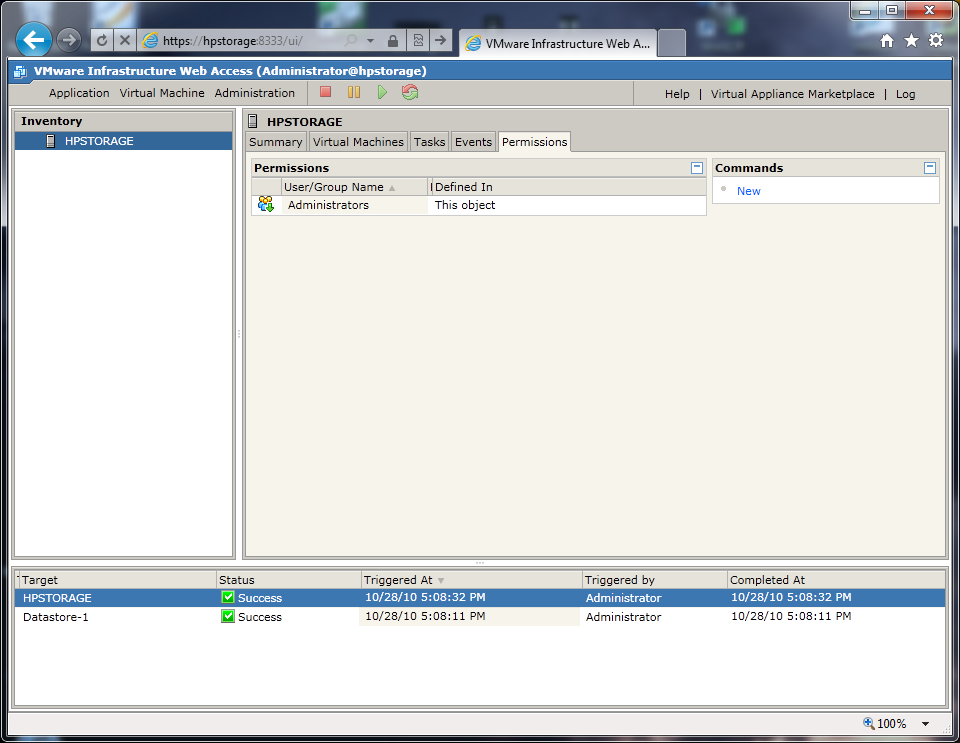Go back with the browser back arrow
Viewport: 960px width, 743px height.
coord(34,40)
